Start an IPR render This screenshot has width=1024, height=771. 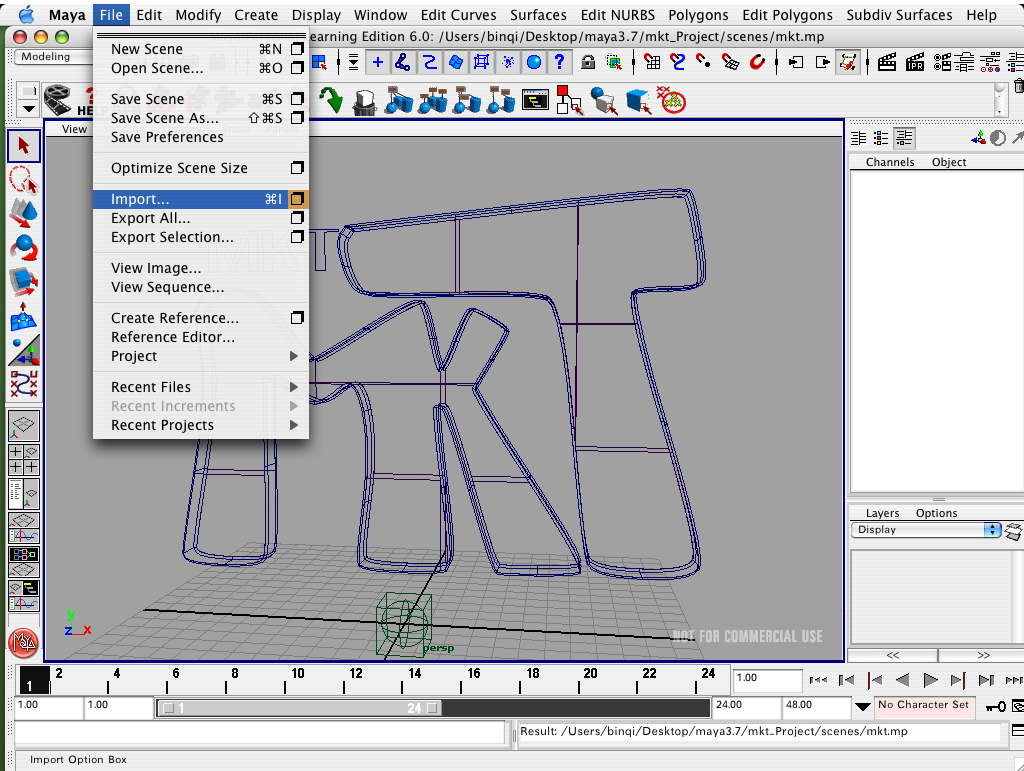click(915, 62)
